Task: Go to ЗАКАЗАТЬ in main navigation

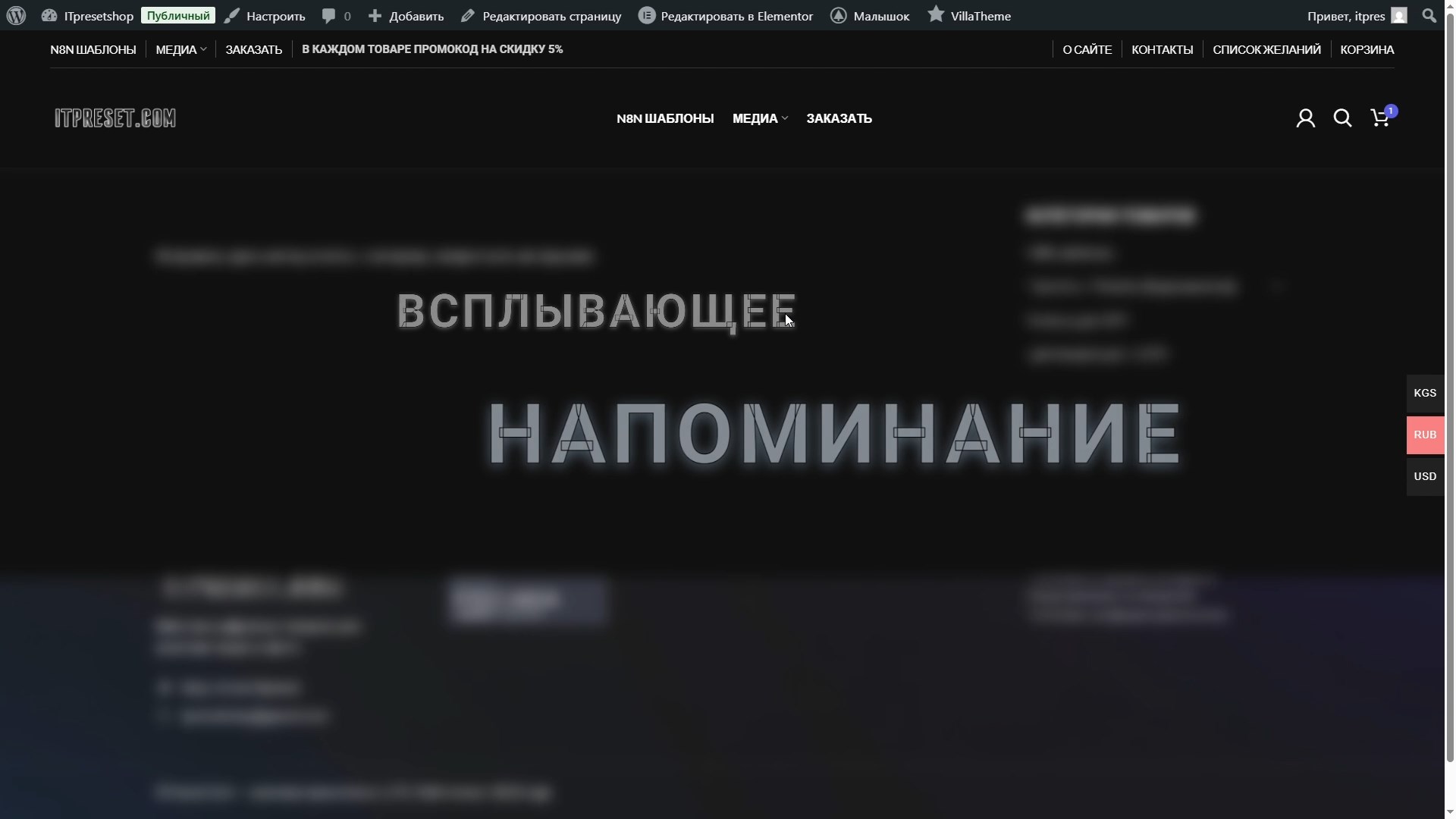Action: [x=839, y=118]
